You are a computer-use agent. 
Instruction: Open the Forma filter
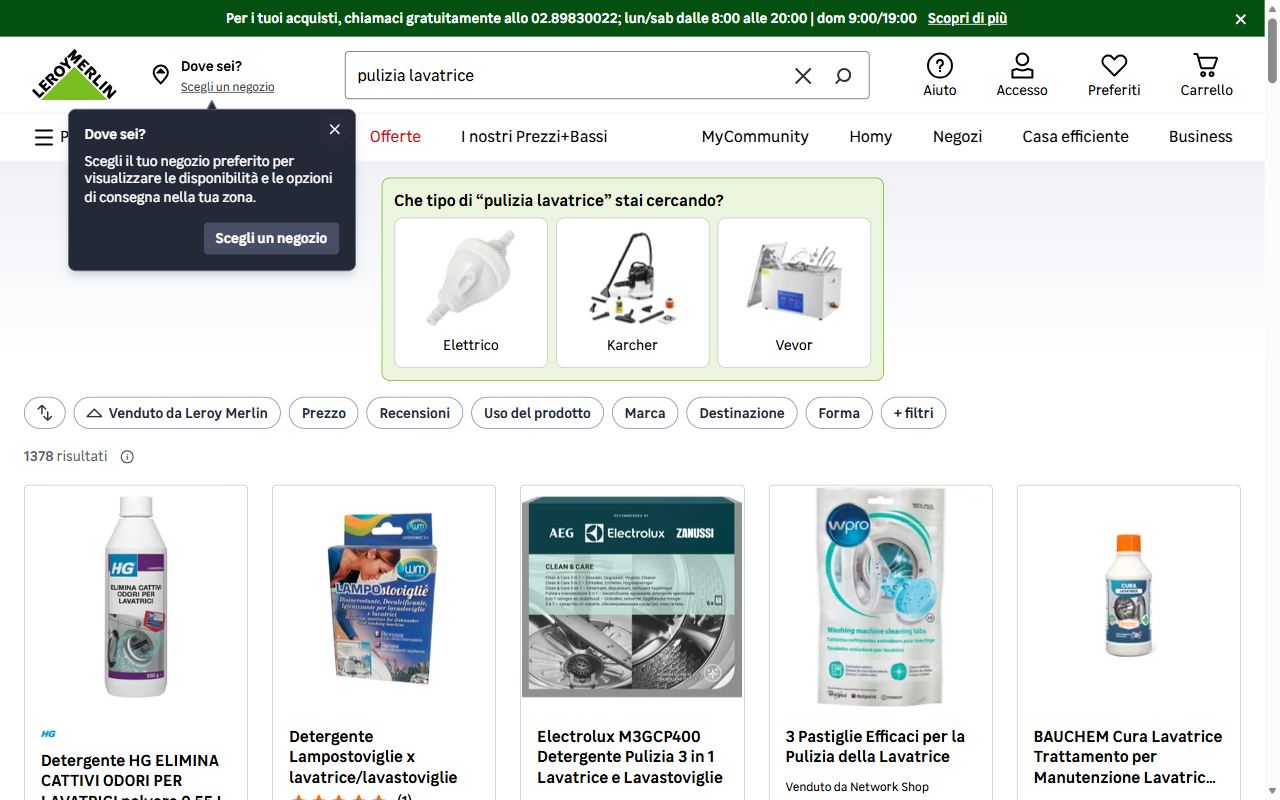(839, 413)
